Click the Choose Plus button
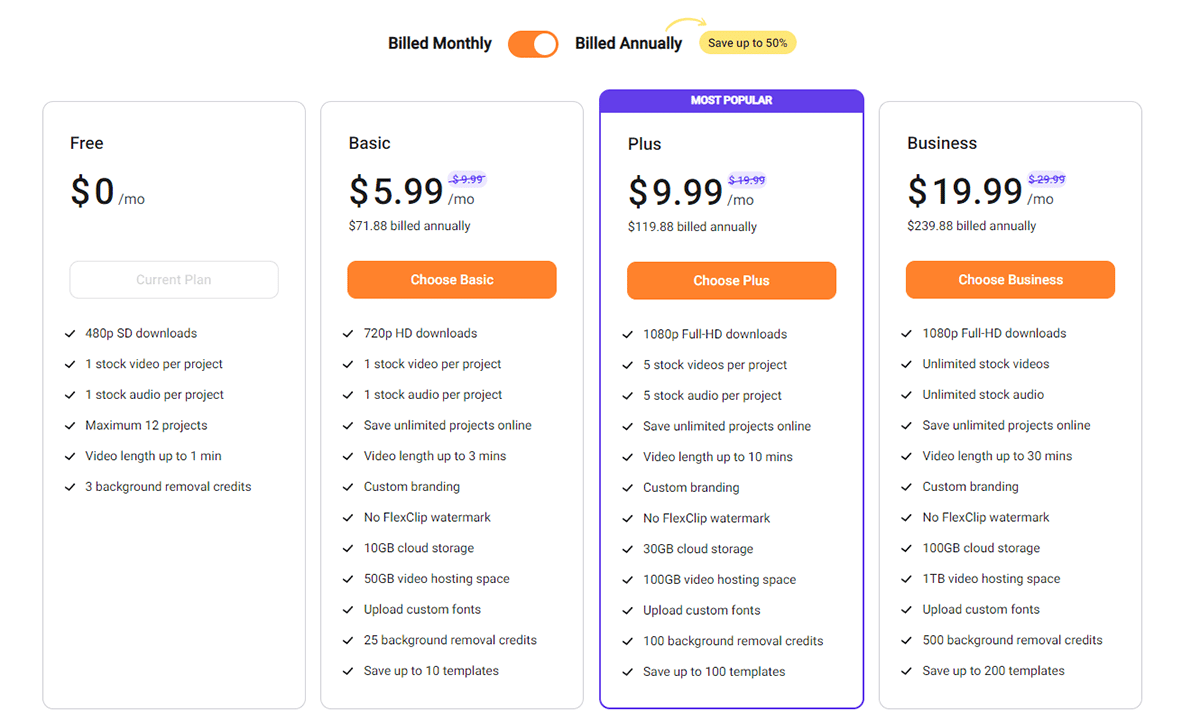 tap(731, 281)
